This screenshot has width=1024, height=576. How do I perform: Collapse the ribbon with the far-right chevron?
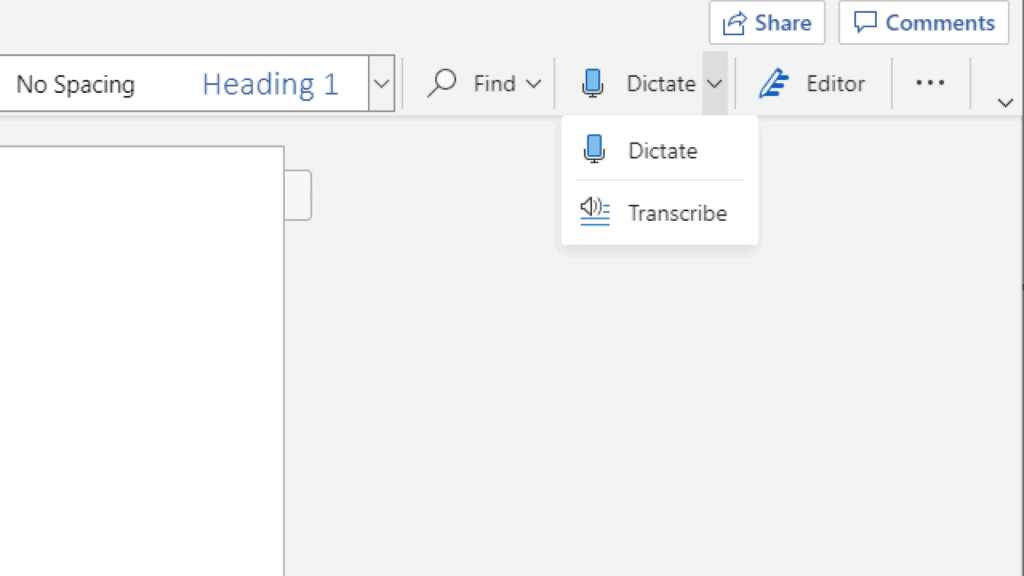pos(1004,102)
